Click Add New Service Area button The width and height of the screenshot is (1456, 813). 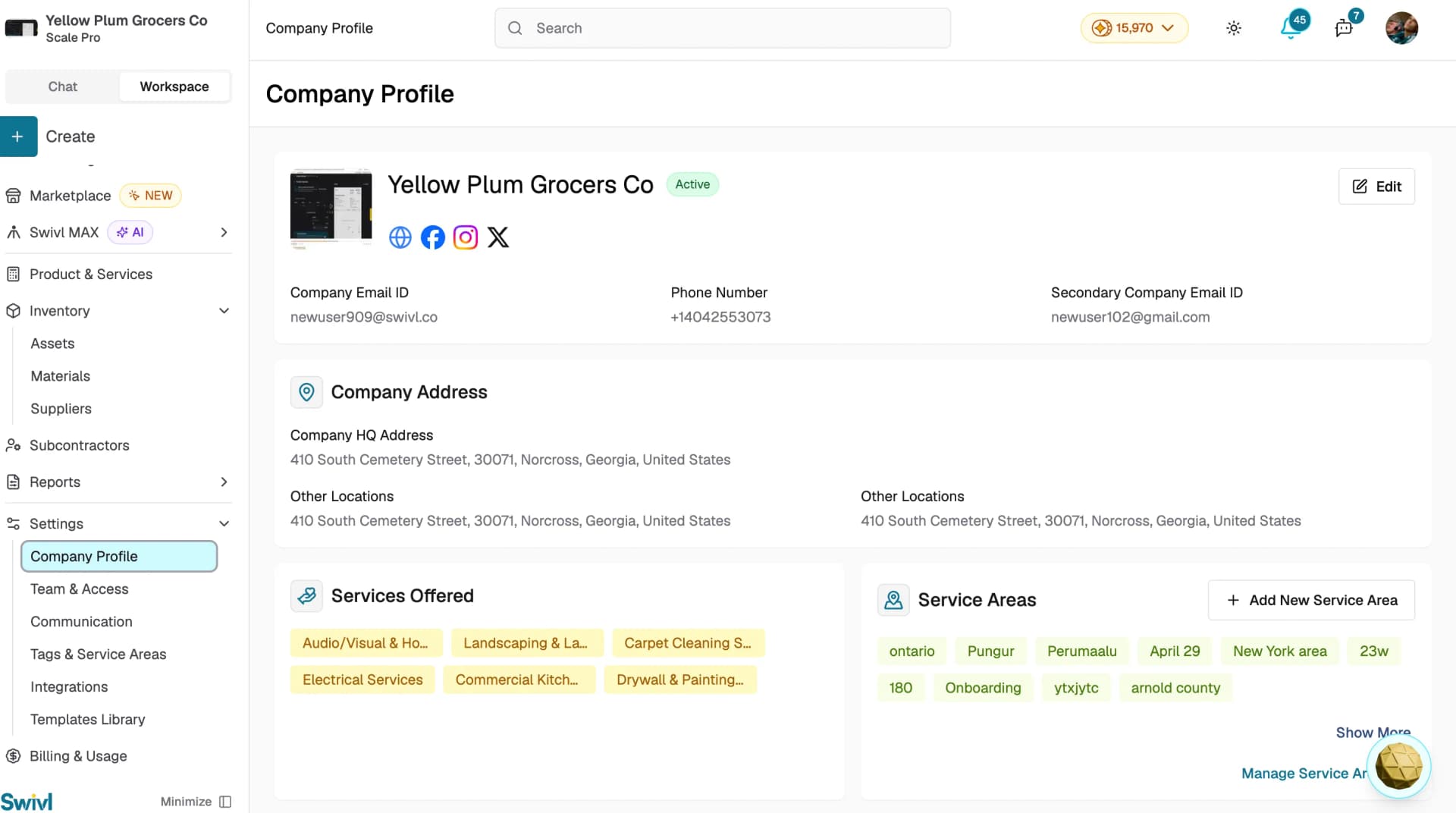pyautogui.click(x=1311, y=600)
